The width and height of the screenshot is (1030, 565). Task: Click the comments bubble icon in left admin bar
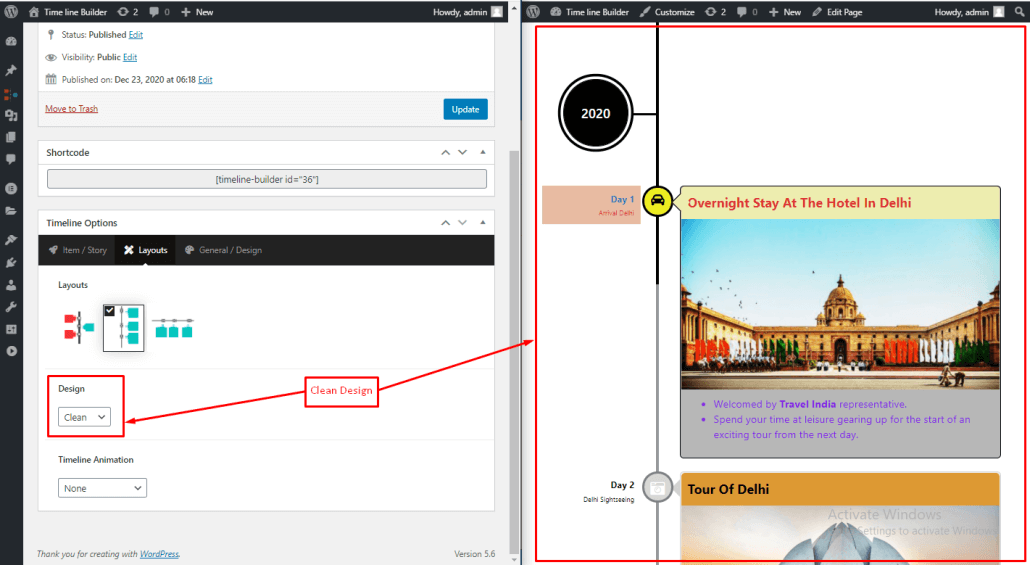click(x=153, y=12)
